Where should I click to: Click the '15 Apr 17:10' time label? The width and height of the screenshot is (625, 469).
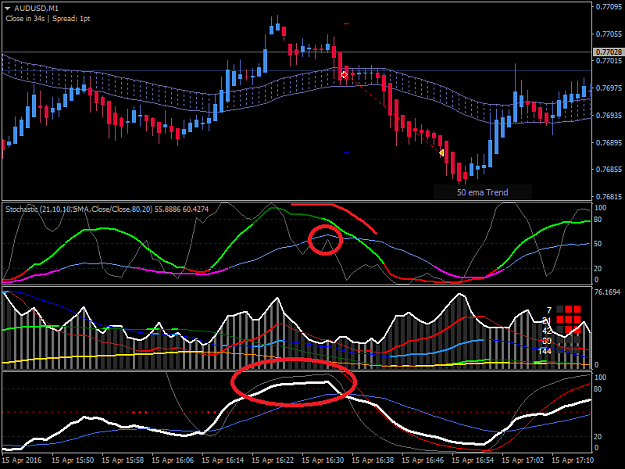coord(573,460)
